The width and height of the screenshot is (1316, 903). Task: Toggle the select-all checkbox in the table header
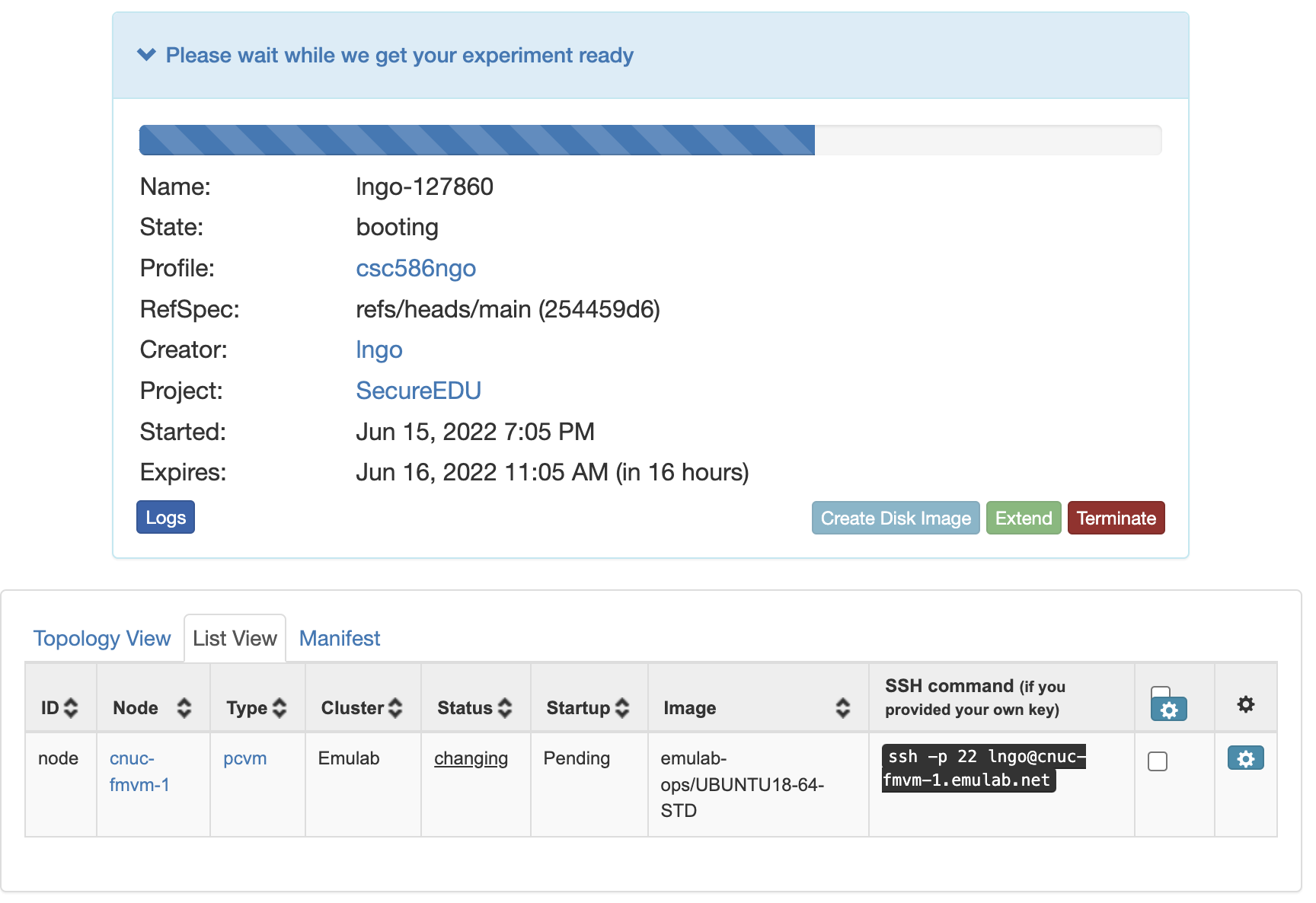[1160, 692]
